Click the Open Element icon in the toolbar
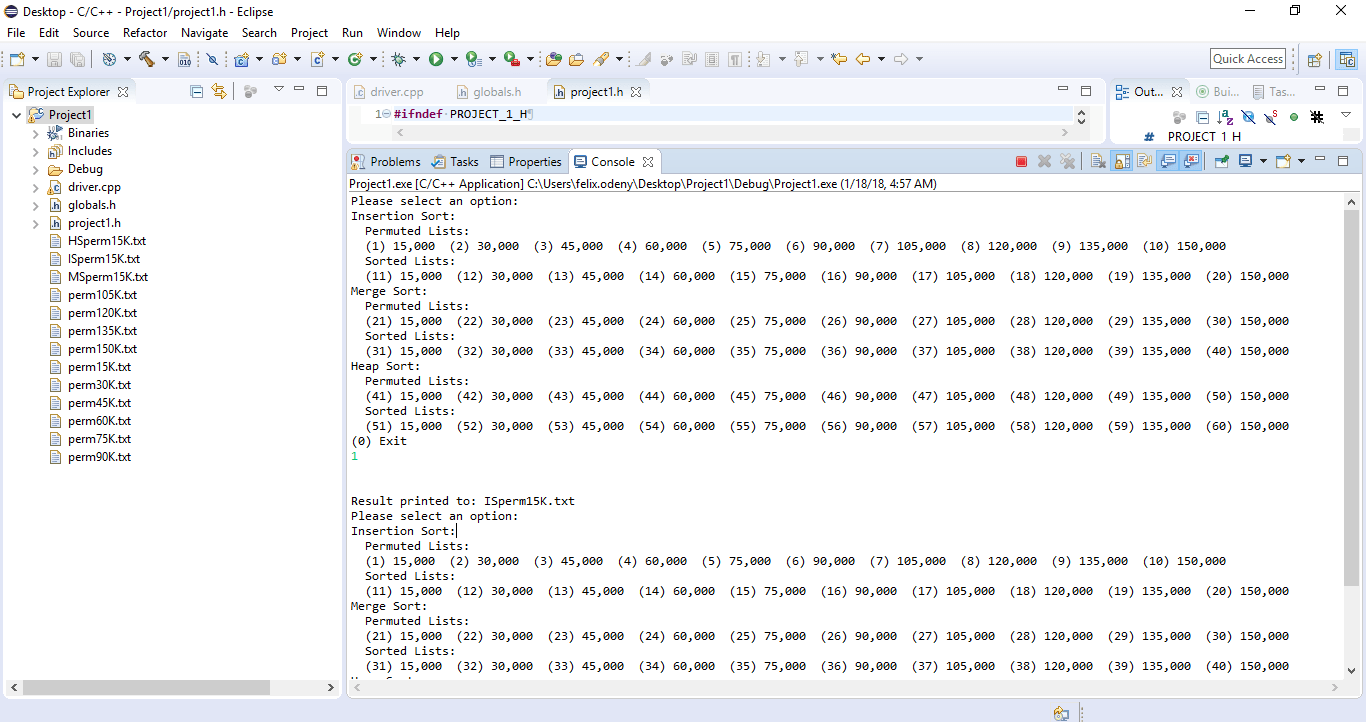This screenshot has width=1366, height=722. (553, 59)
